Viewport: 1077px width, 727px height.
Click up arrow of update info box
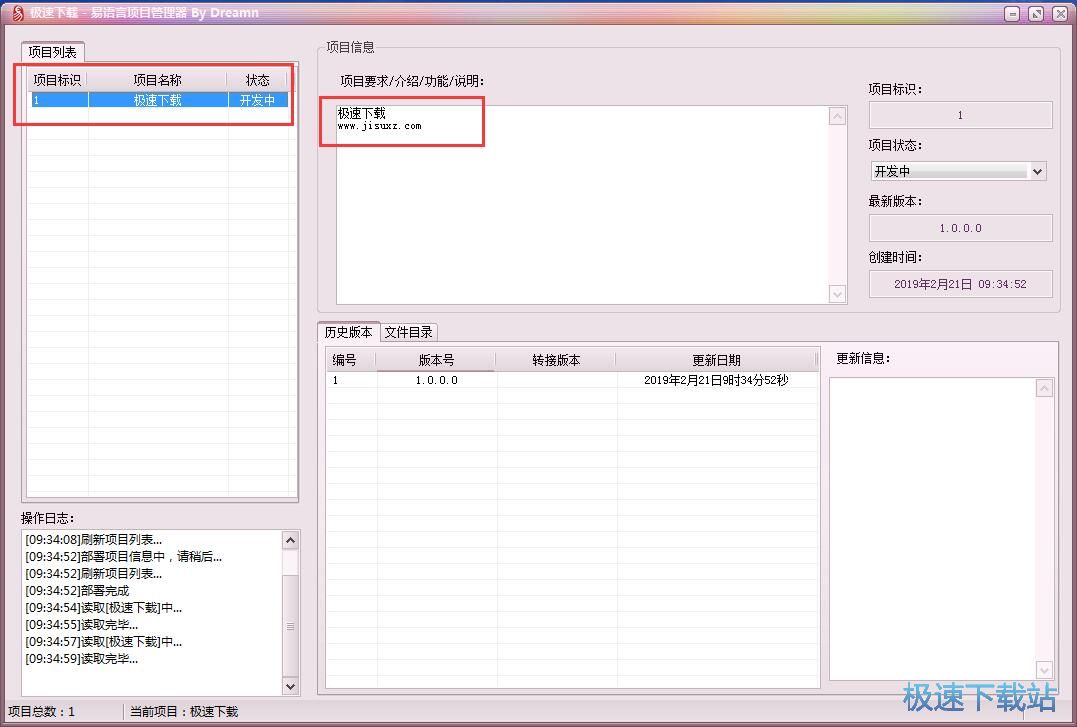click(x=1044, y=388)
